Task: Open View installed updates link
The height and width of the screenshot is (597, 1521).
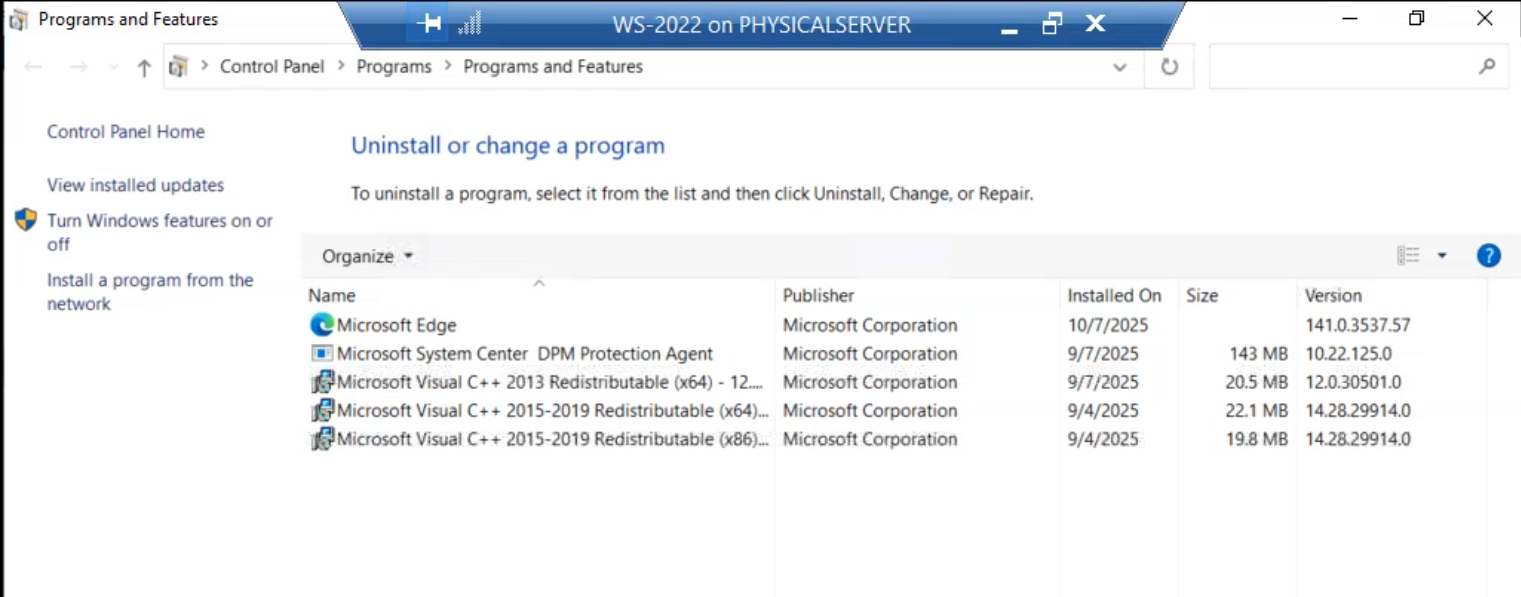Action: pos(135,185)
